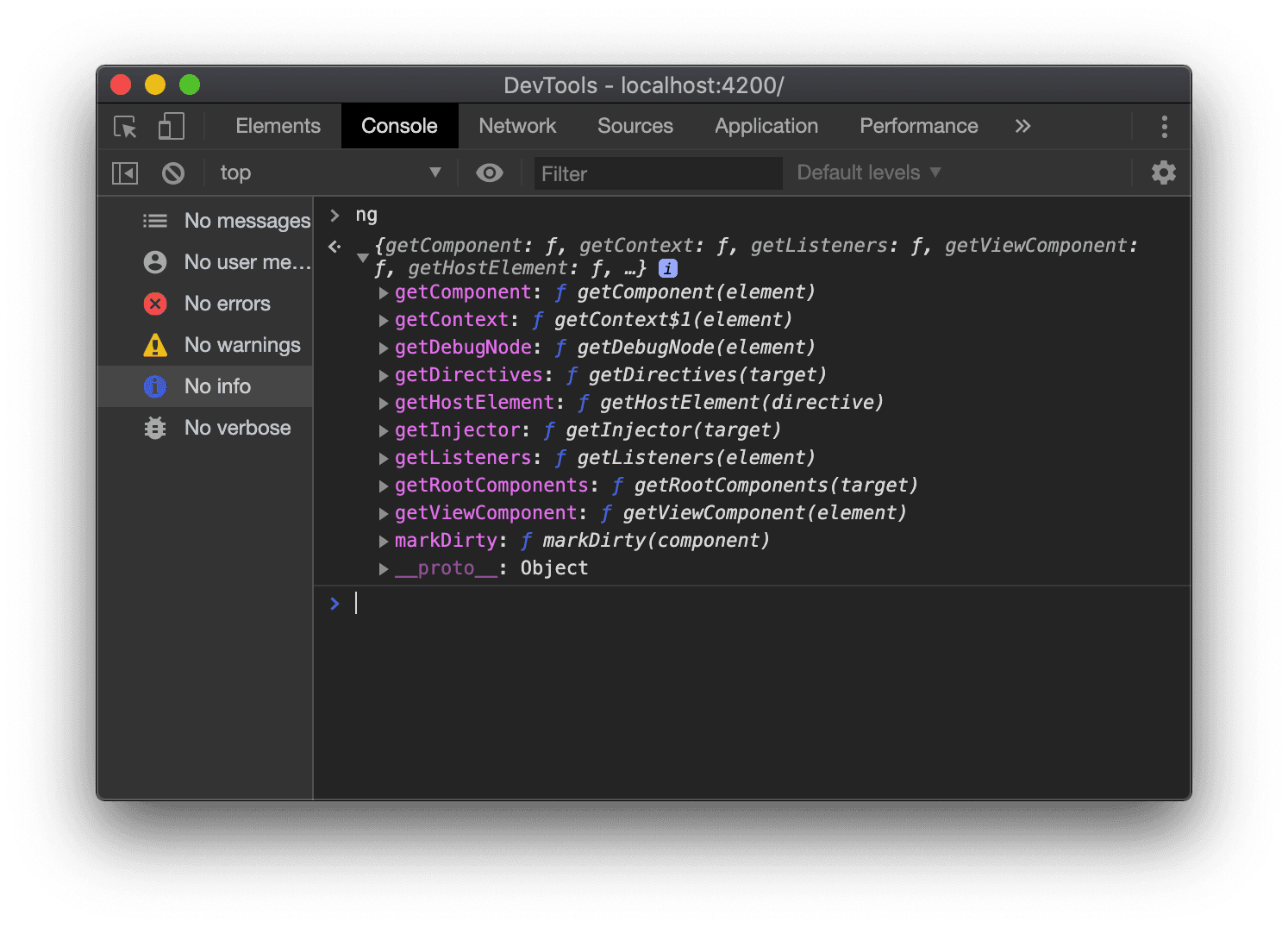This screenshot has height=928, width=1288.
Task: Open the Network tab
Action: pyautogui.click(x=517, y=126)
